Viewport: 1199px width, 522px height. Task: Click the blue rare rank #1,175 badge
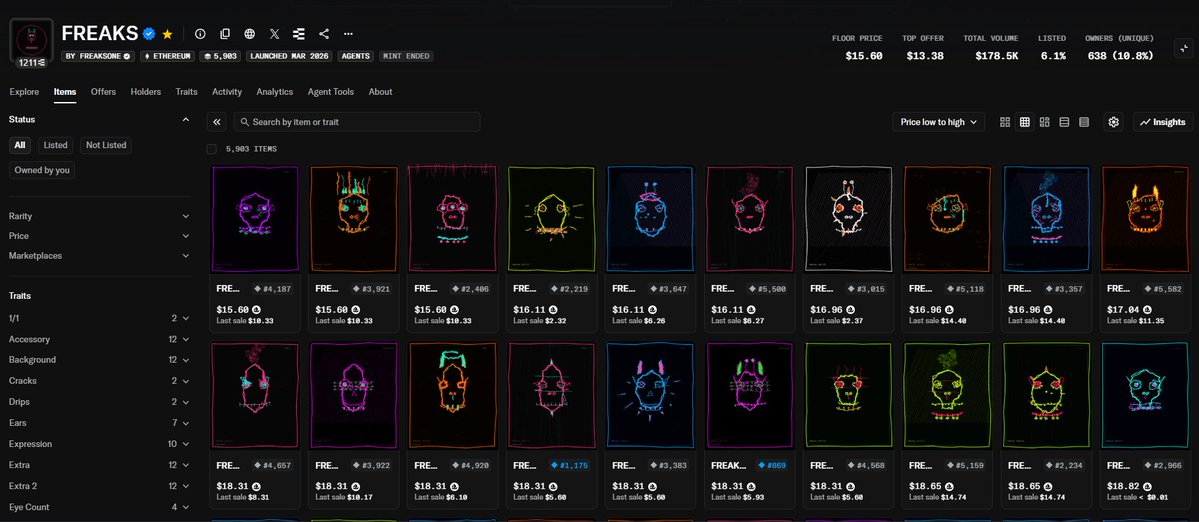(569, 465)
